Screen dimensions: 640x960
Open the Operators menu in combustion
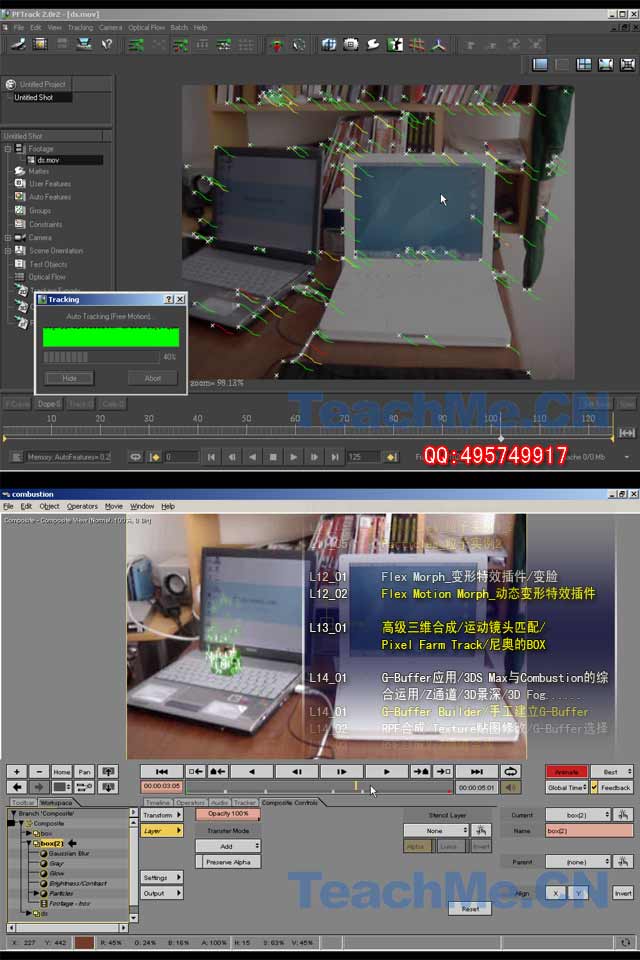click(x=82, y=506)
